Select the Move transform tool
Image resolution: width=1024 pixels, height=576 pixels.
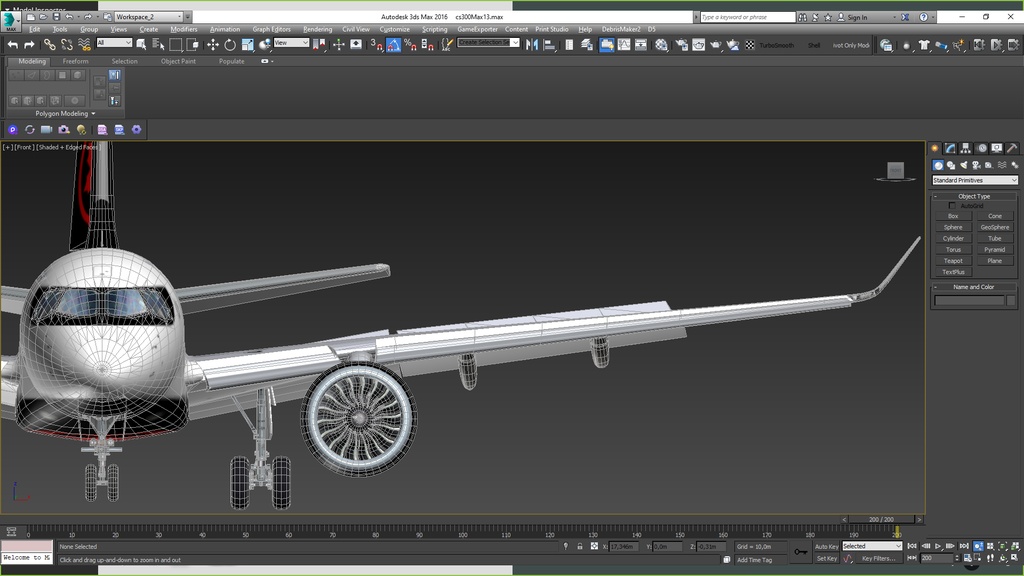point(212,44)
